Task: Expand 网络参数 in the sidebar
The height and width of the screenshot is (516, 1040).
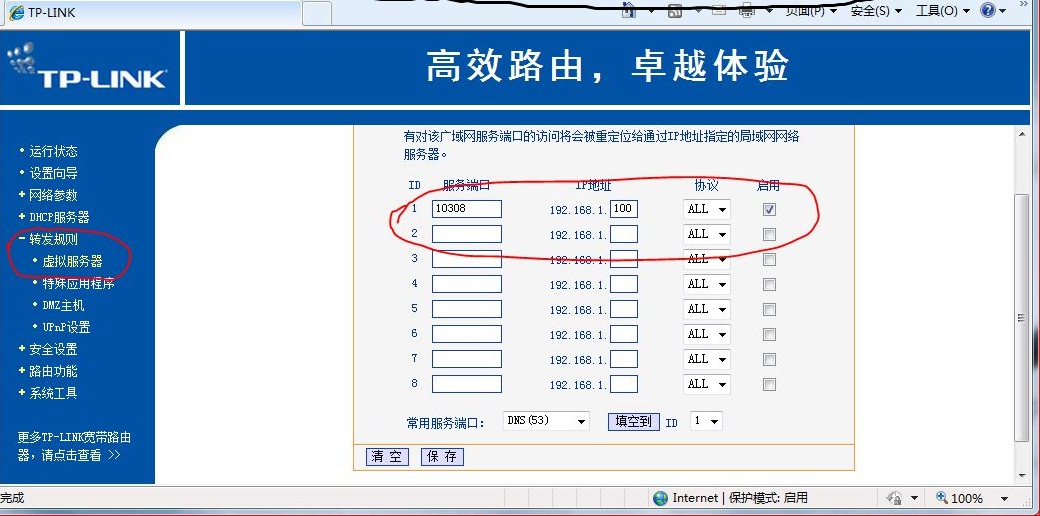Action: point(53,195)
